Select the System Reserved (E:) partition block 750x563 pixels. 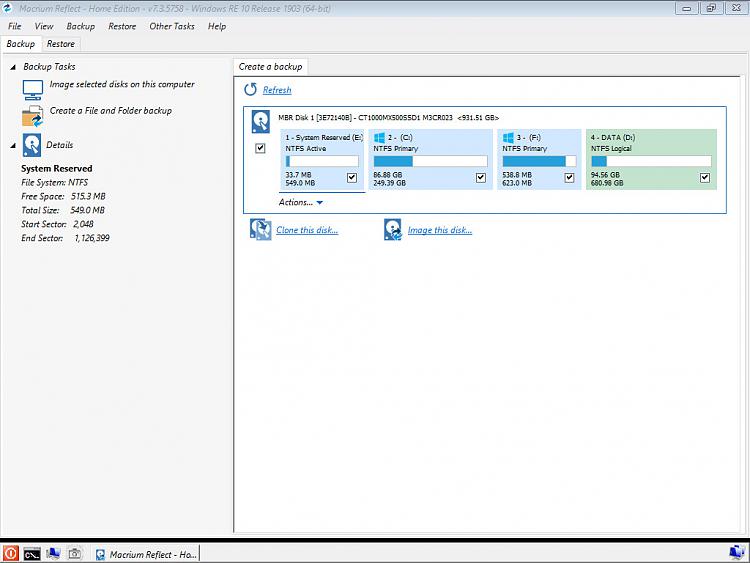(x=322, y=159)
